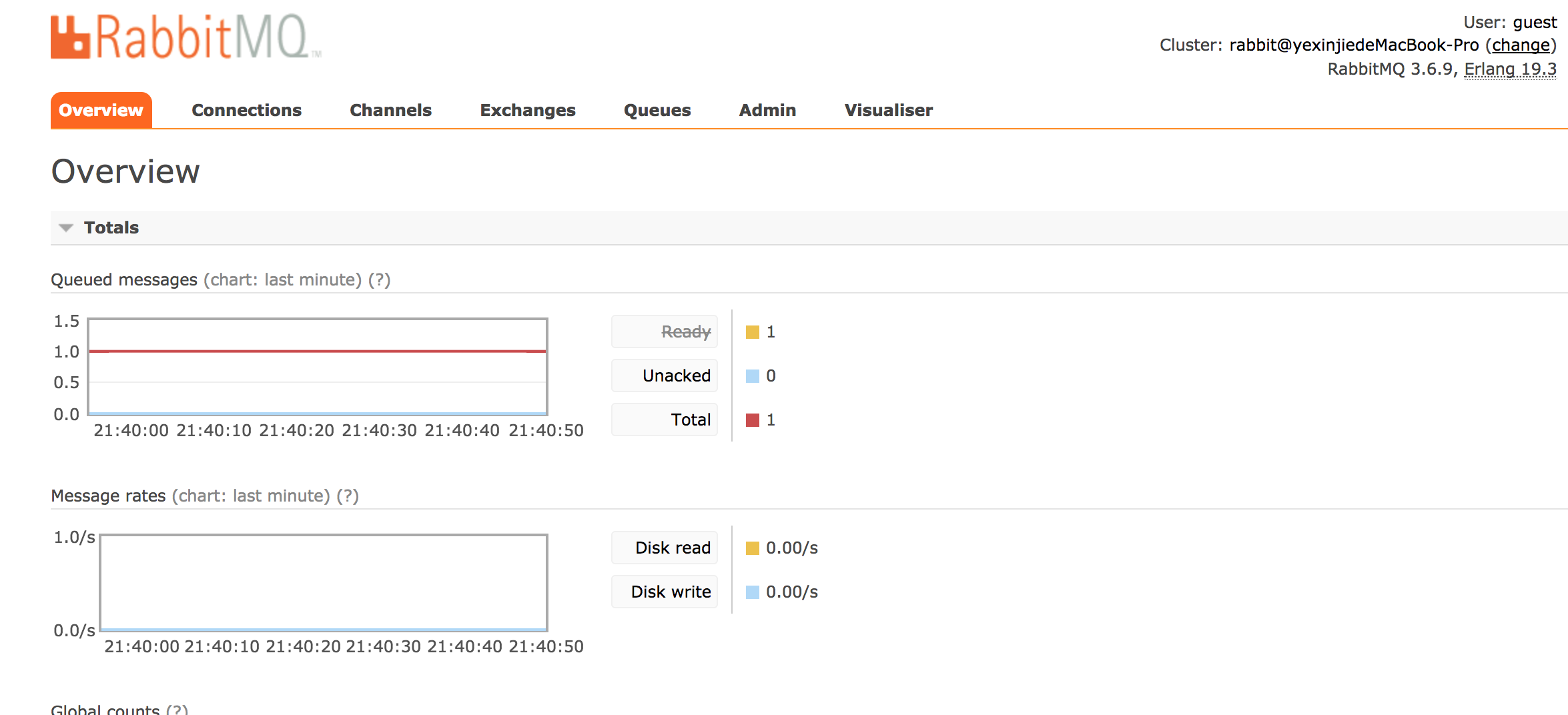
Task: Click the yellow Ready color square
Action: click(753, 331)
